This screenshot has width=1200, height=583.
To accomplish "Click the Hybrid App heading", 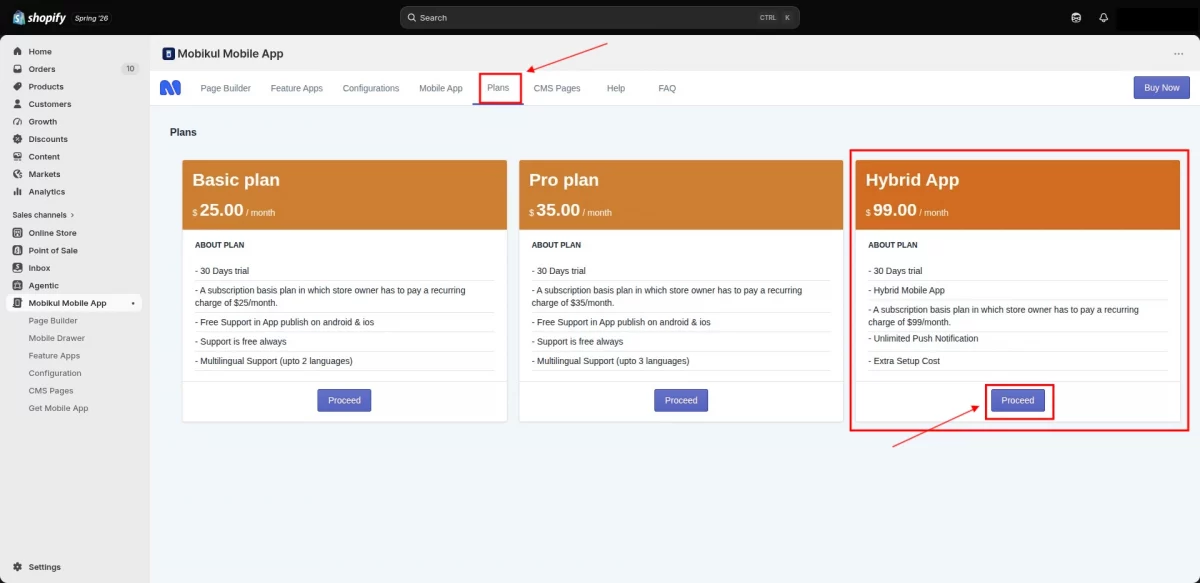I will click(x=912, y=180).
